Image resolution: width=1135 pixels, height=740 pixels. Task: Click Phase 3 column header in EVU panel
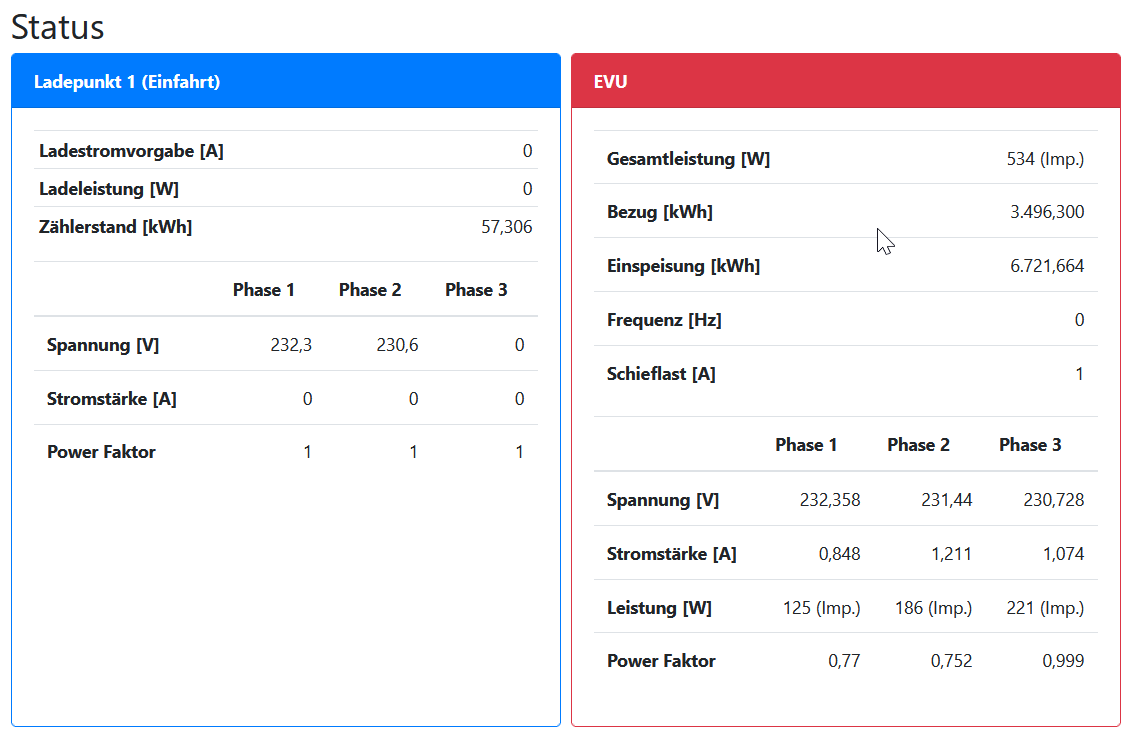coord(1030,445)
